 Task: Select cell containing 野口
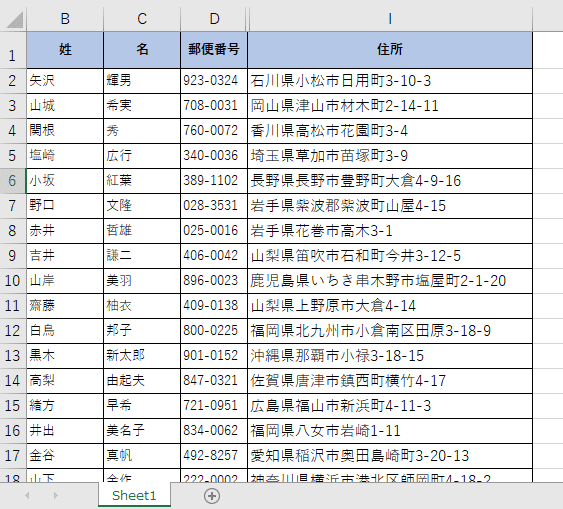[x=65, y=206]
